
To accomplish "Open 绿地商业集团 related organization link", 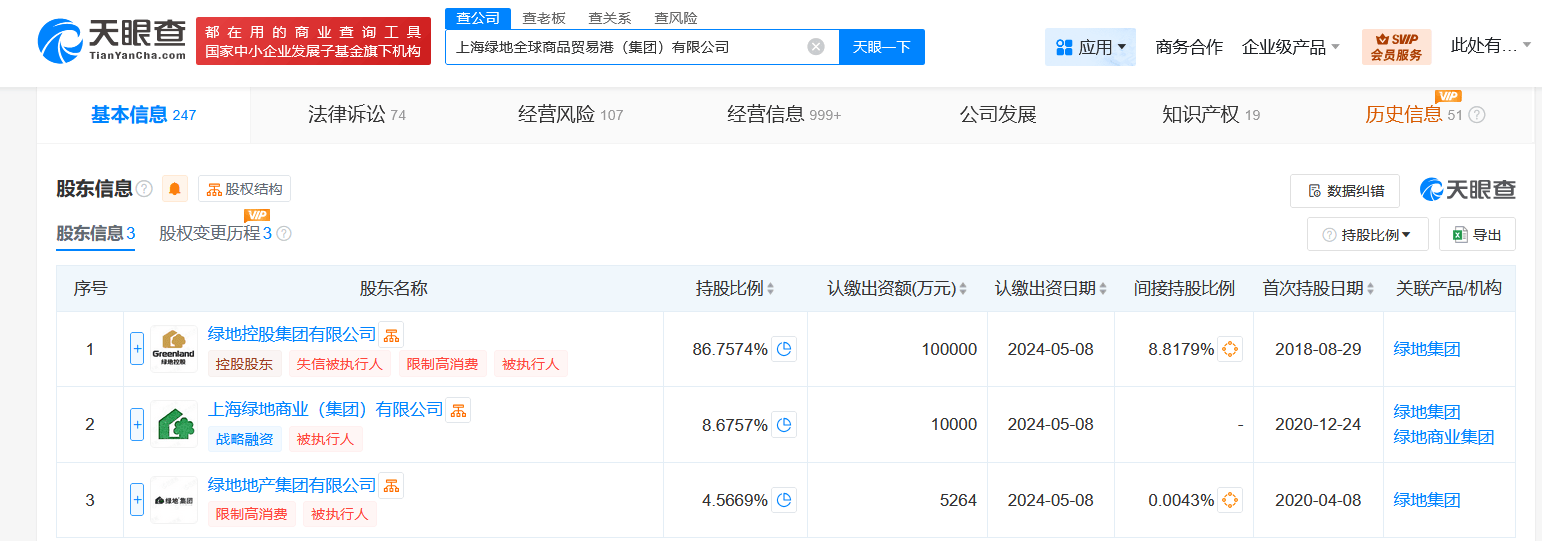I will (1444, 437).
